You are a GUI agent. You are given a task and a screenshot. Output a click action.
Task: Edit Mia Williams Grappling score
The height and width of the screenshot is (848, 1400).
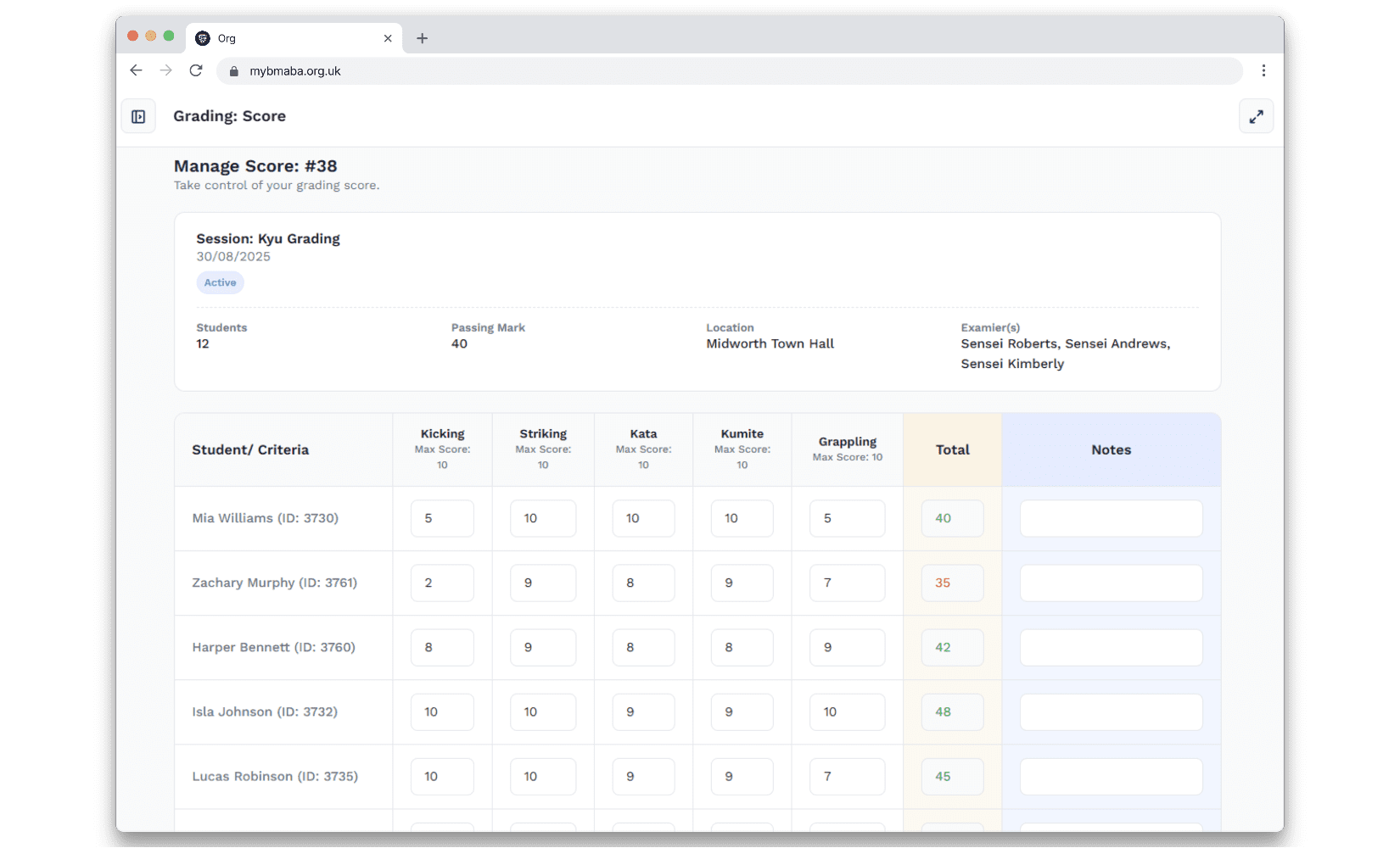click(847, 518)
